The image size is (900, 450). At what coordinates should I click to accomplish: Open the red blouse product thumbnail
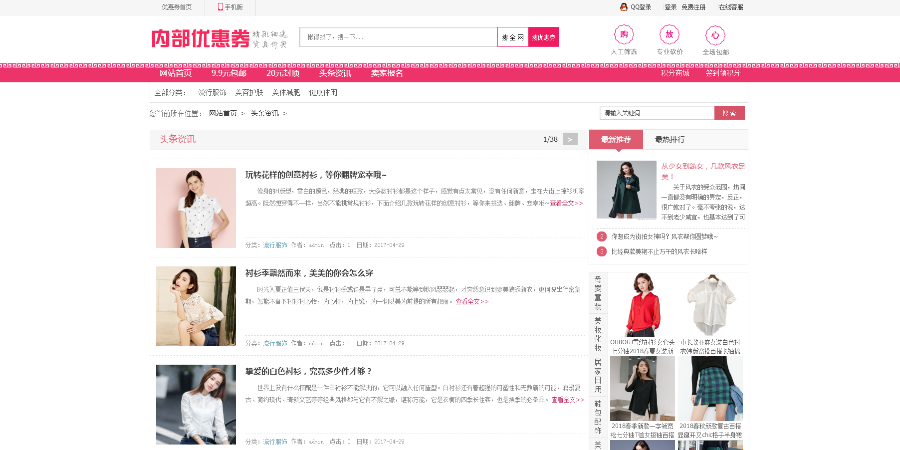pos(643,305)
